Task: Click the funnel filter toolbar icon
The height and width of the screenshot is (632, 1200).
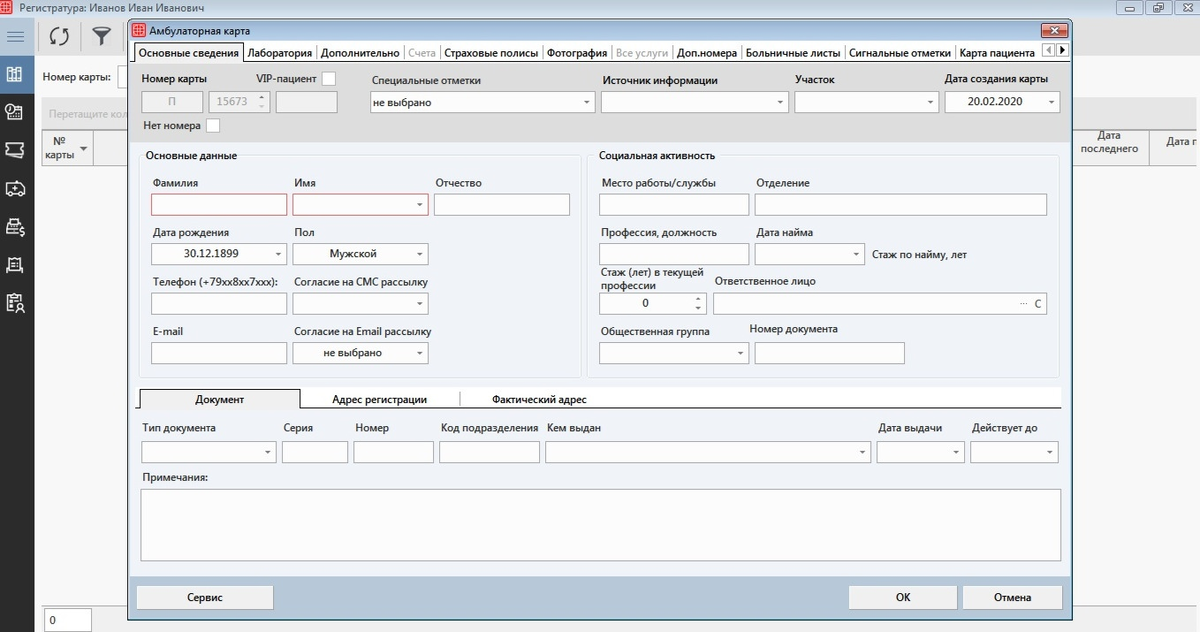Action: click(x=102, y=37)
